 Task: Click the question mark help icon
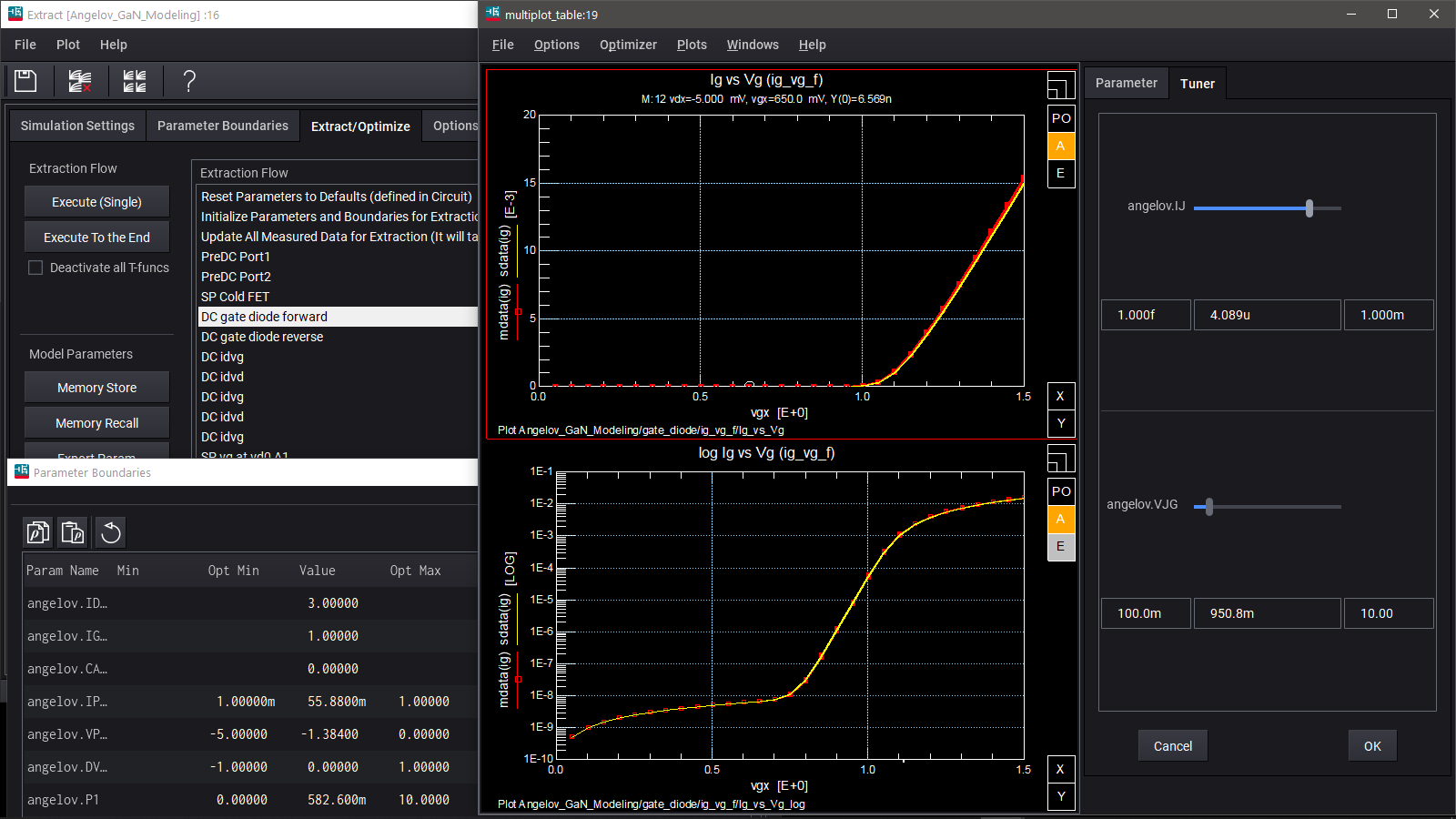[x=189, y=81]
